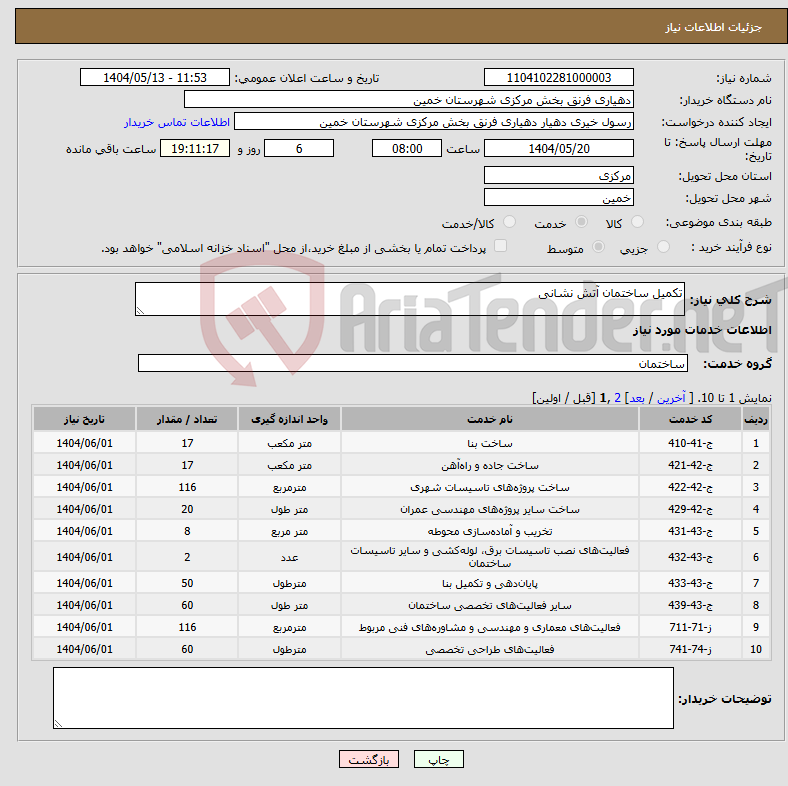Click the remaining days field showing 6

(299, 148)
